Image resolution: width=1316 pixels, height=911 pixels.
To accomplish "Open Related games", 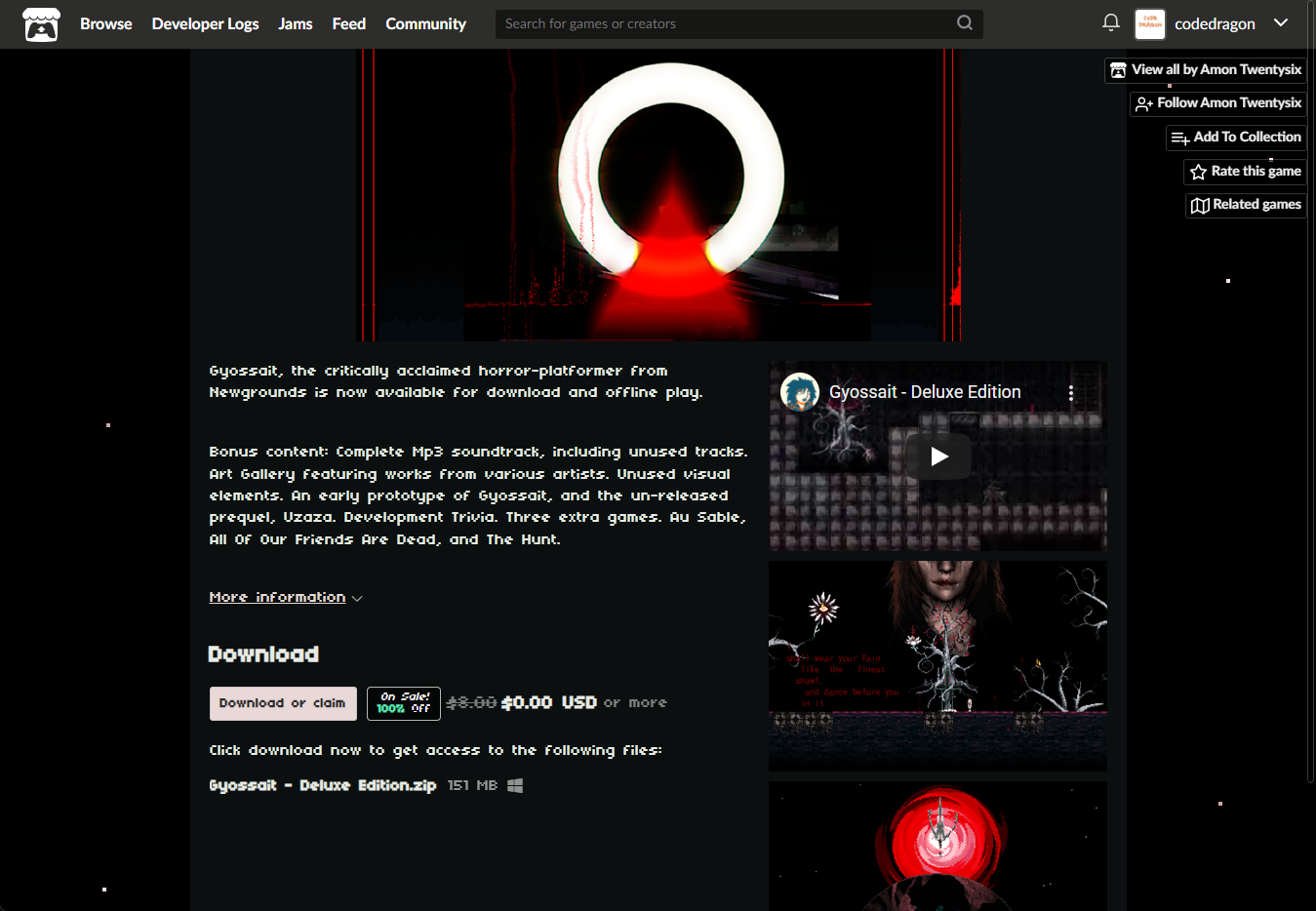I will tap(1246, 205).
